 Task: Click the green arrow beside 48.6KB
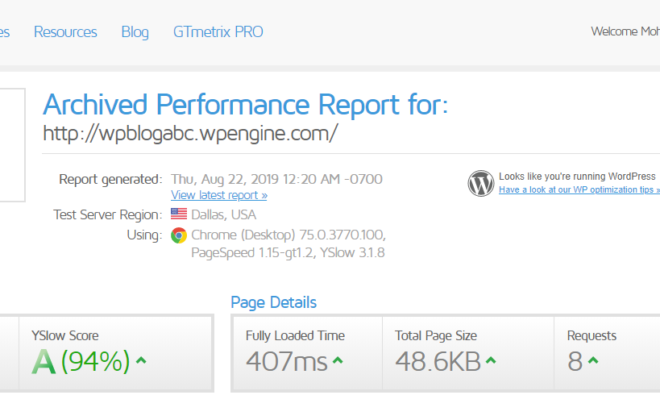(491, 360)
